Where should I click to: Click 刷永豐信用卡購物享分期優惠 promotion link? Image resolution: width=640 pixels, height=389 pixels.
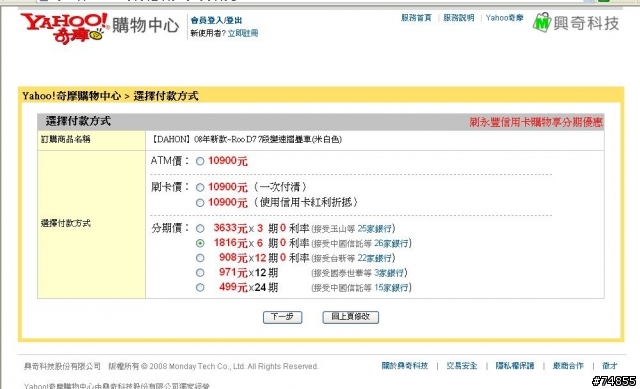[x=536, y=122]
